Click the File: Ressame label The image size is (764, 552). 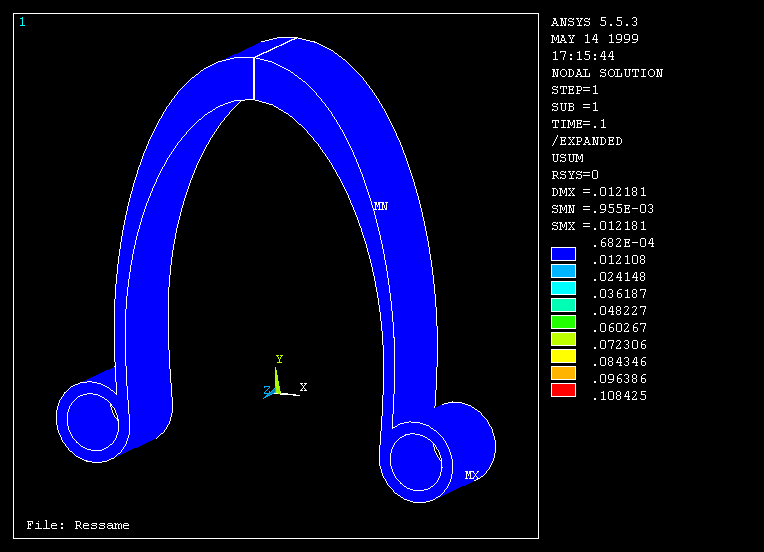(x=78, y=525)
